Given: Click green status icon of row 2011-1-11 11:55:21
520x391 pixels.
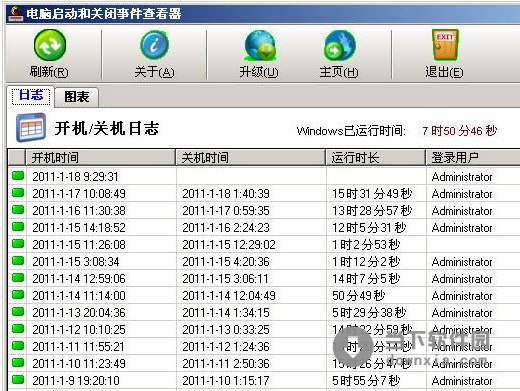Looking at the screenshot, I should click(x=18, y=346).
